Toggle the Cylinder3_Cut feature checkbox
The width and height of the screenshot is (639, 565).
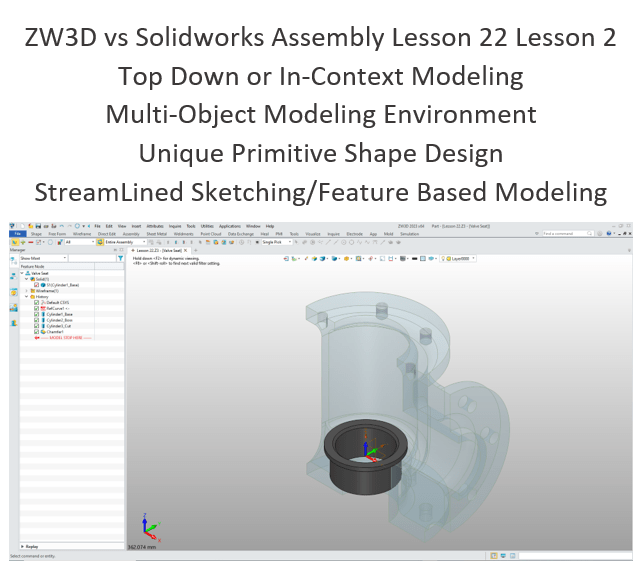click(x=36, y=326)
